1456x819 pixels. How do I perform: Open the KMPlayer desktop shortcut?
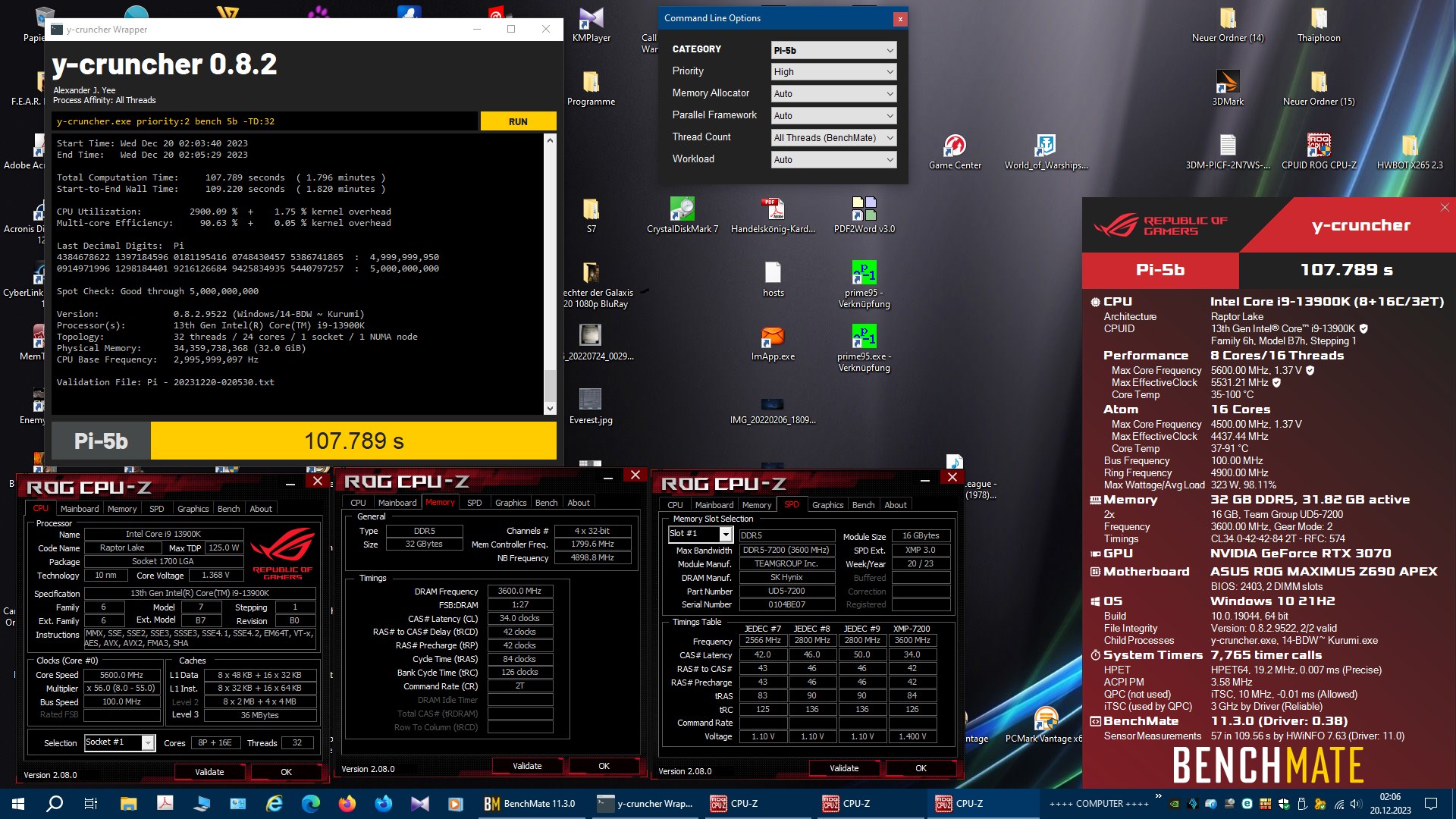coord(591,24)
